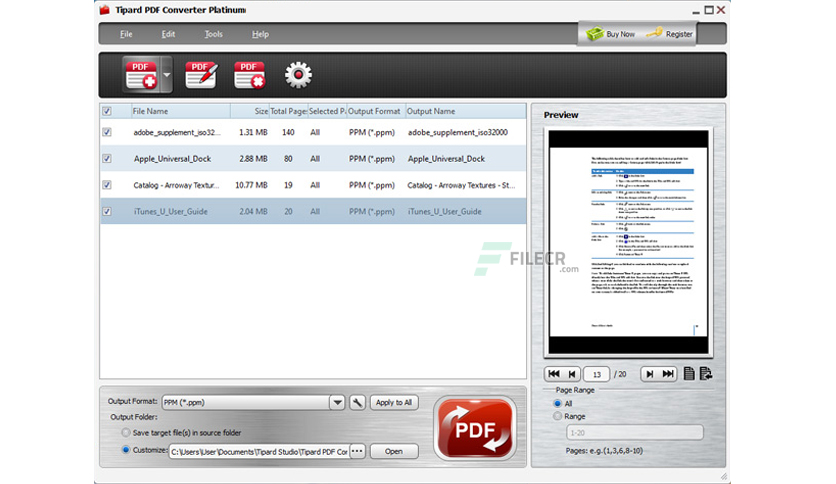Select the All page range radio

[558, 404]
